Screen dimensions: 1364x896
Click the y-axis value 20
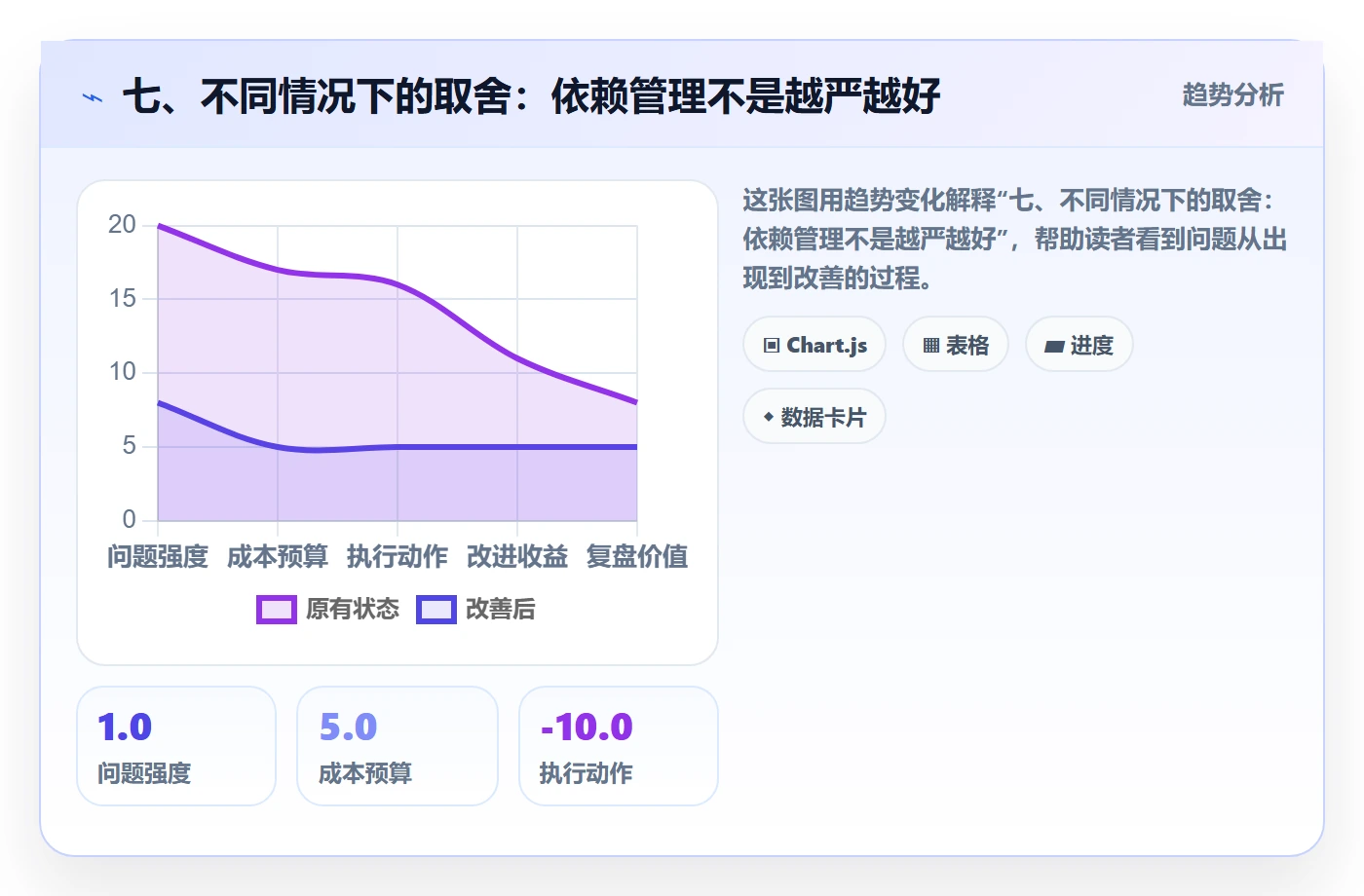(x=123, y=225)
